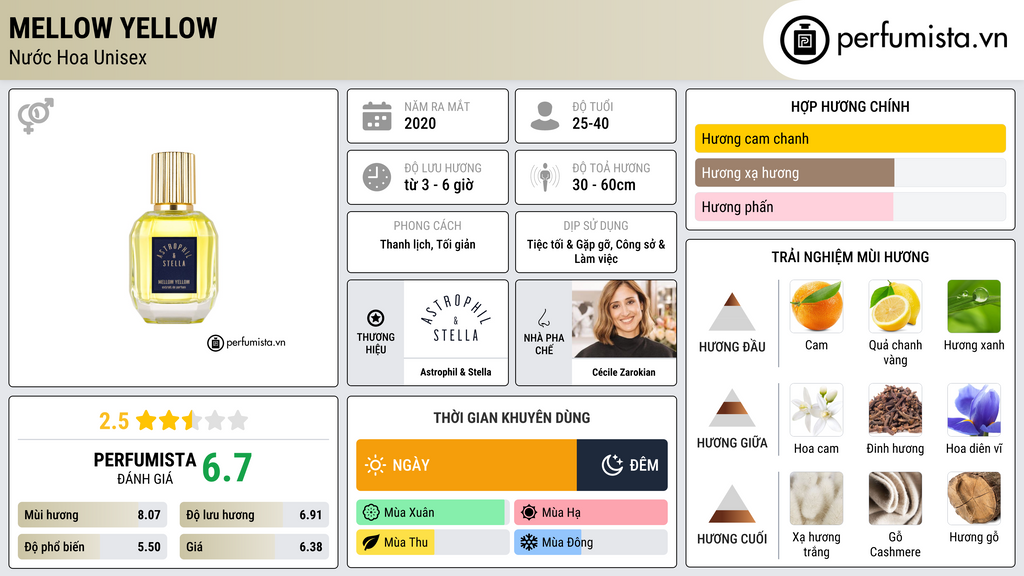Click the dark Đêm time bar
The height and width of the screenshot is (576, 1024).
click(x=622, y=465)
